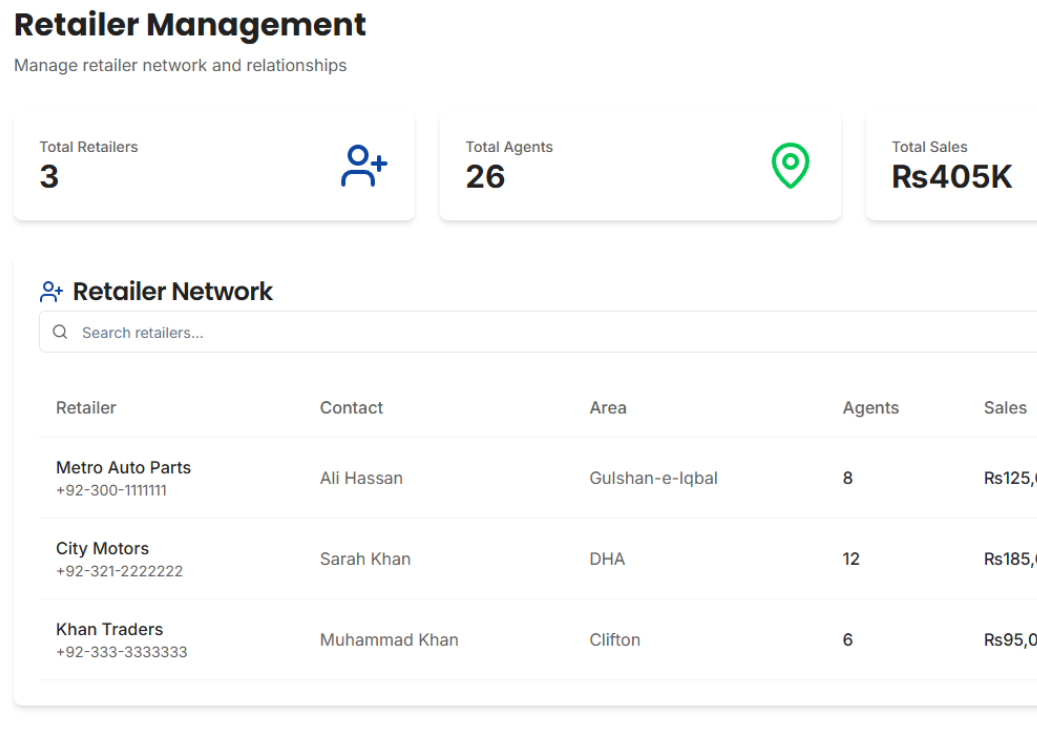
Task: Click the user-plus icon in Total Retailers card
Action: pos(364,167)
